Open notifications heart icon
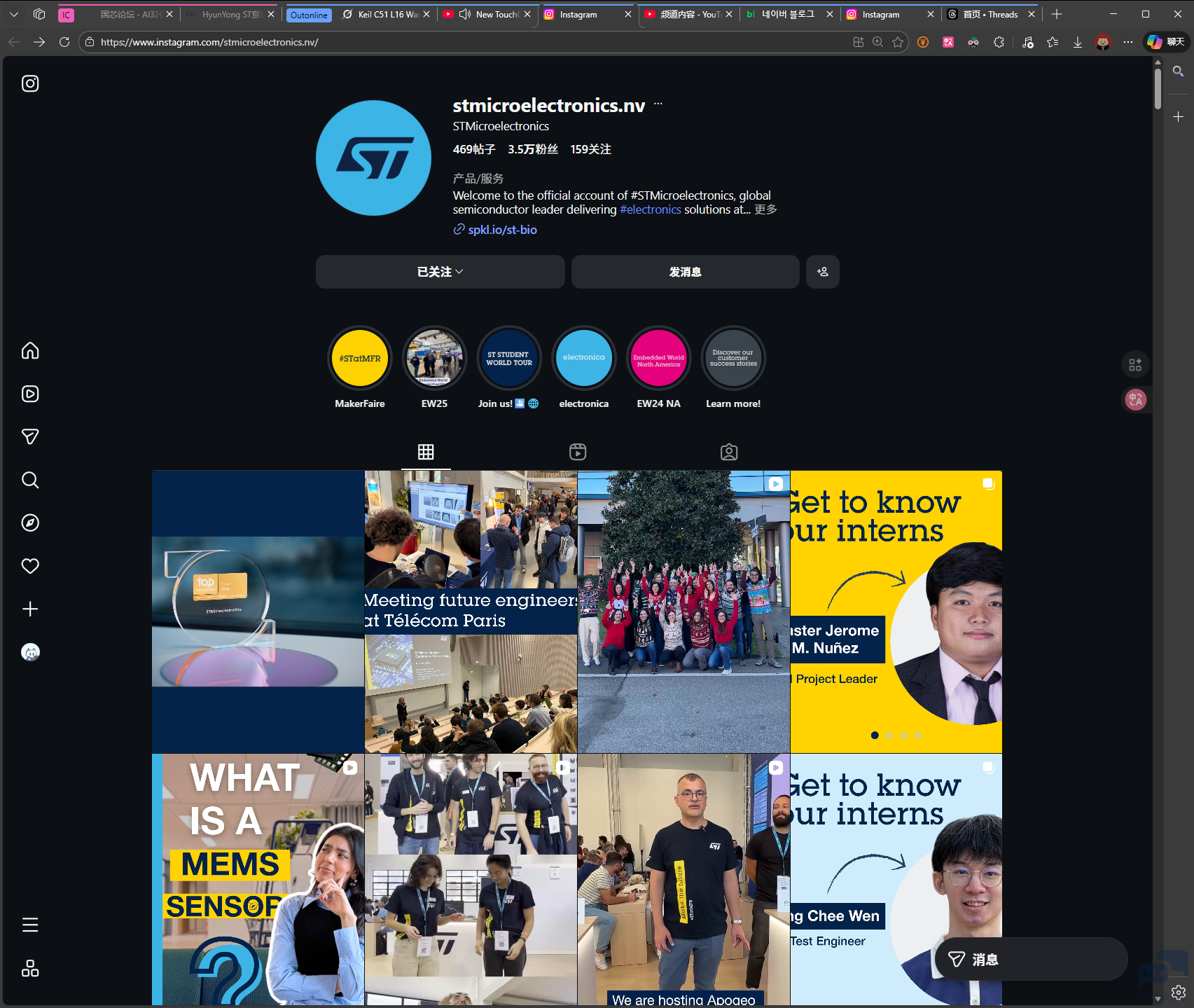Image resolution: width=1194 pixels, height=1008 pixels. [30, 566]
